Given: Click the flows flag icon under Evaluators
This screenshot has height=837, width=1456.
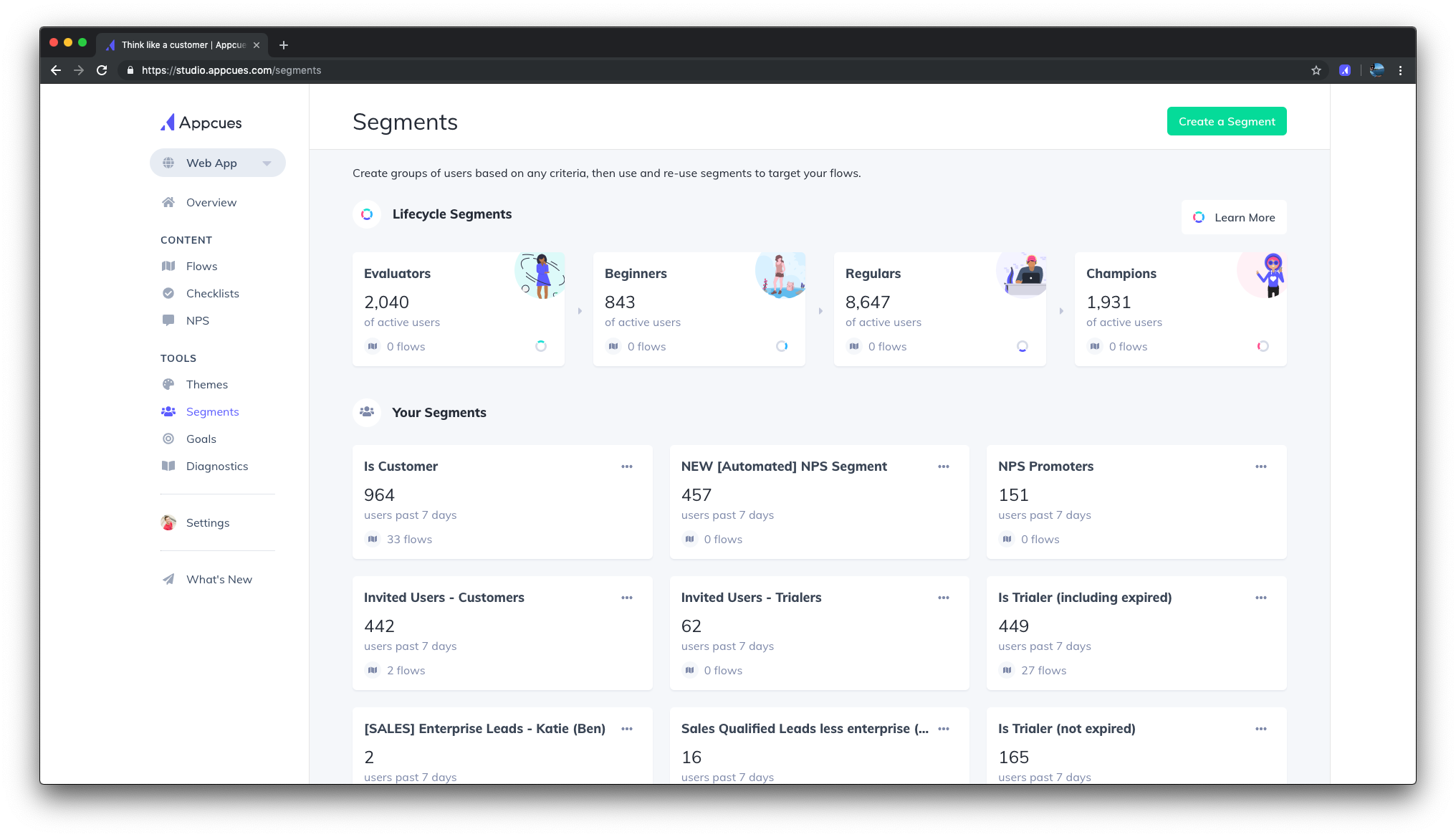Looking at the screenshot, I should pyautogui.click(x=373, y=346).
